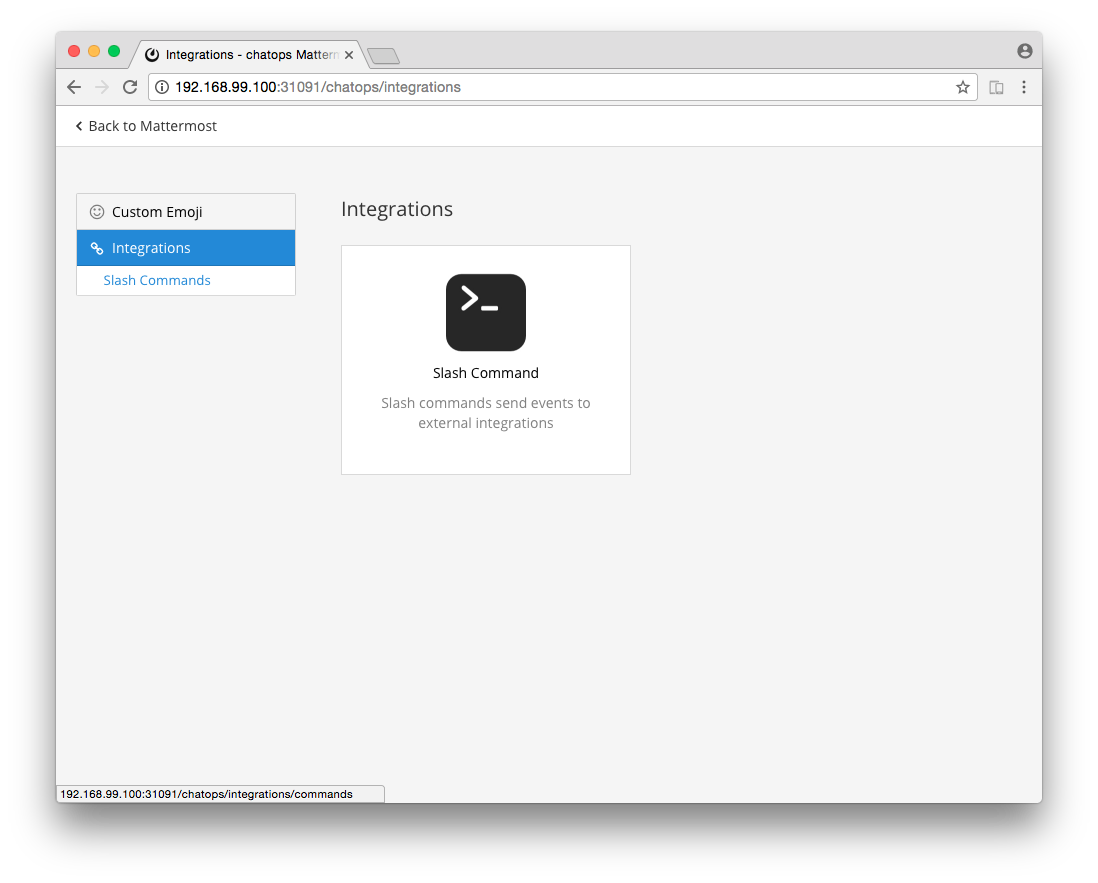
Task: Select the Integrations - chatops Mattermost tab
Action: [249, 55]
